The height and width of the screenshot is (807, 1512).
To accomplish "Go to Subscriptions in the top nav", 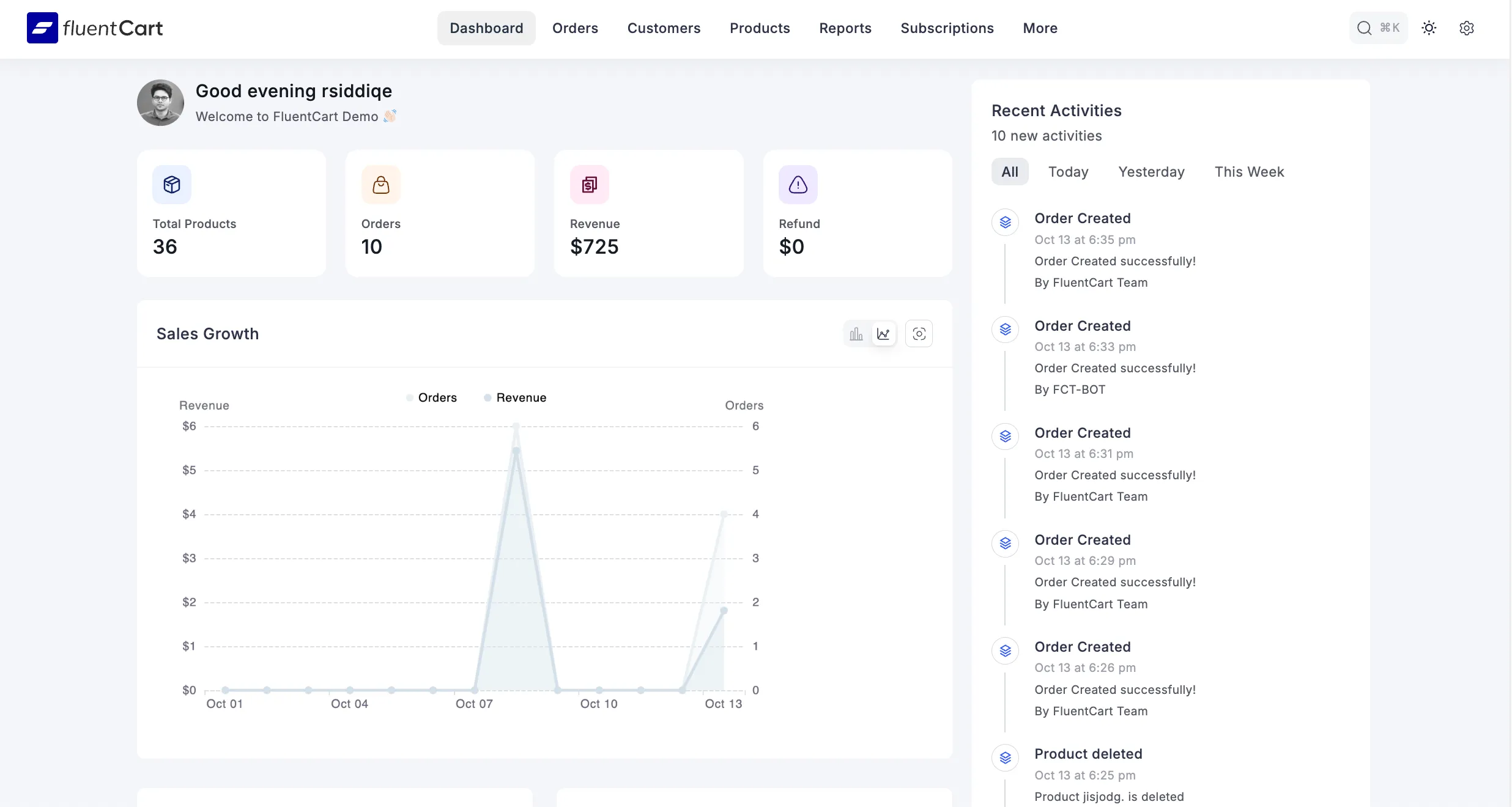I will point(947,28).
